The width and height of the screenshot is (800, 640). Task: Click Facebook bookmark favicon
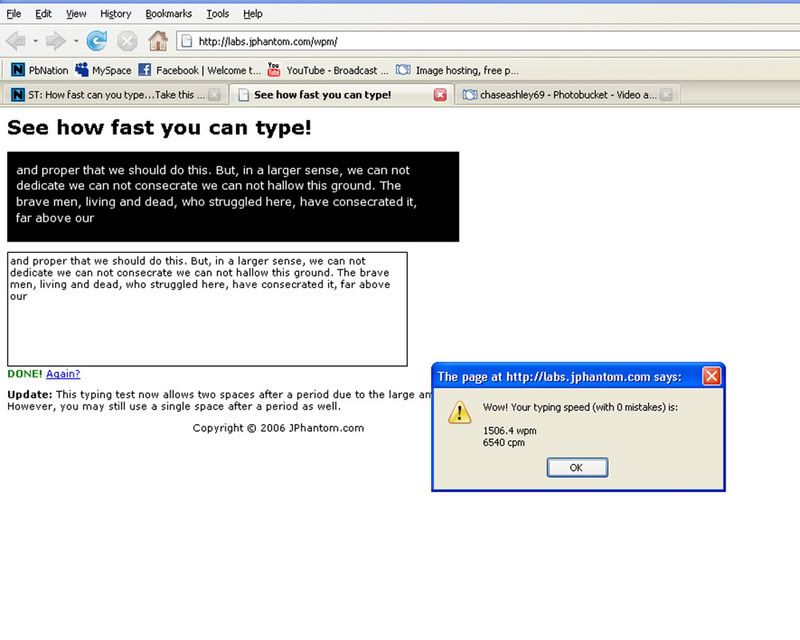pos(145,69)
